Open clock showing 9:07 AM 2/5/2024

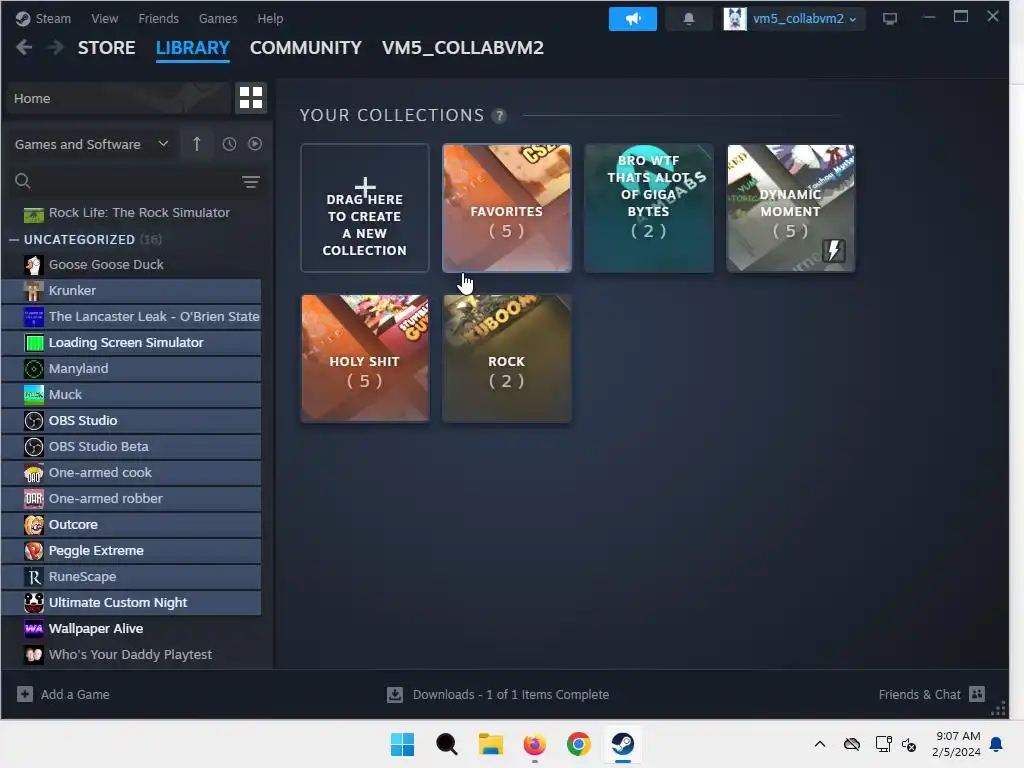point(956,744)
